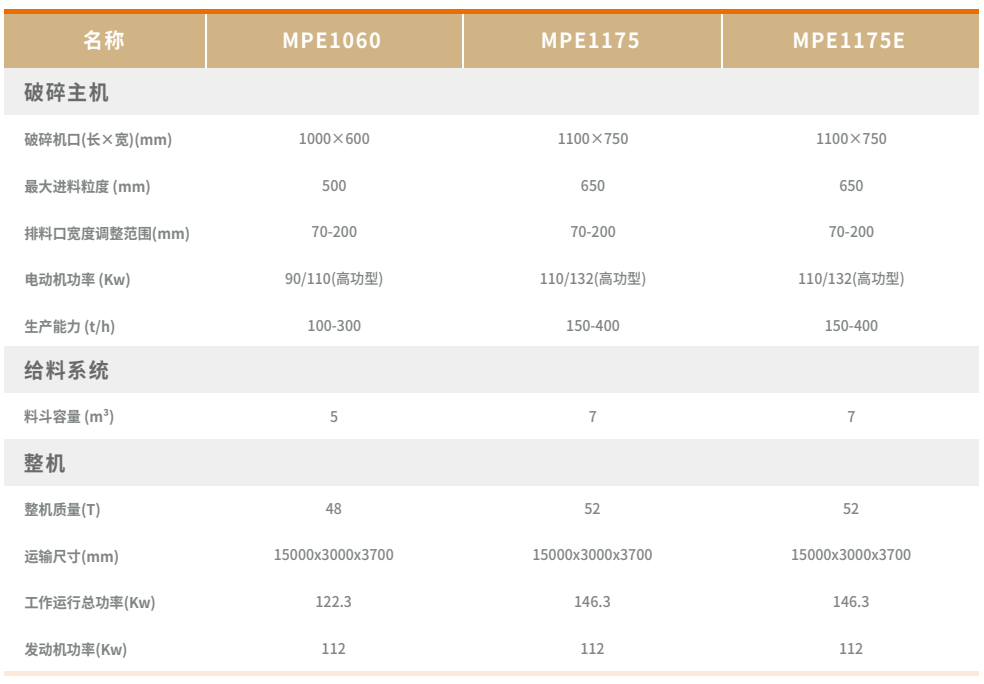Select the 122.3 total power value
The width and height of the screenshot is (984, 684).
334,602
